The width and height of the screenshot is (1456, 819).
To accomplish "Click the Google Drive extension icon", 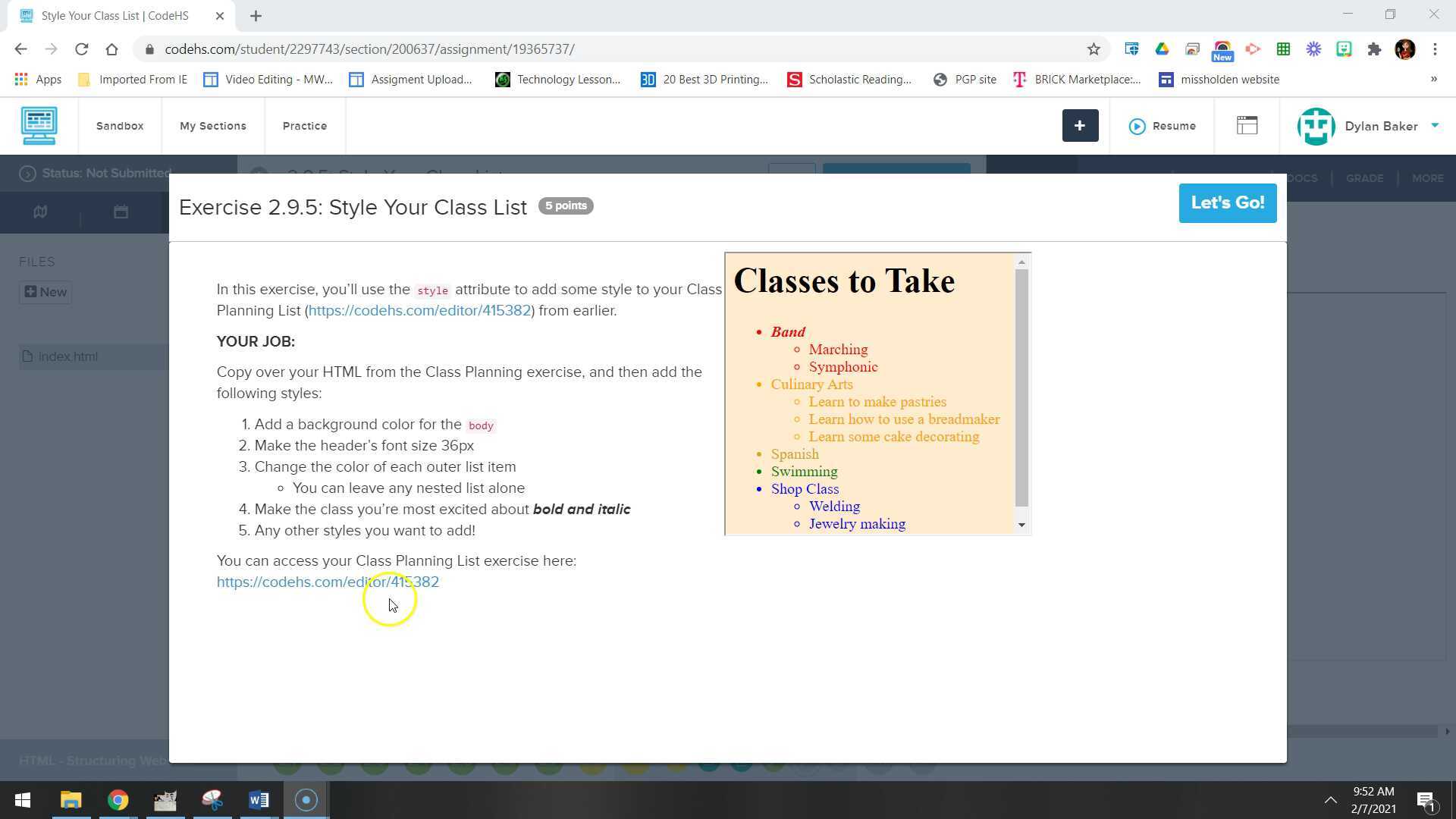I will click(1162, 49).
